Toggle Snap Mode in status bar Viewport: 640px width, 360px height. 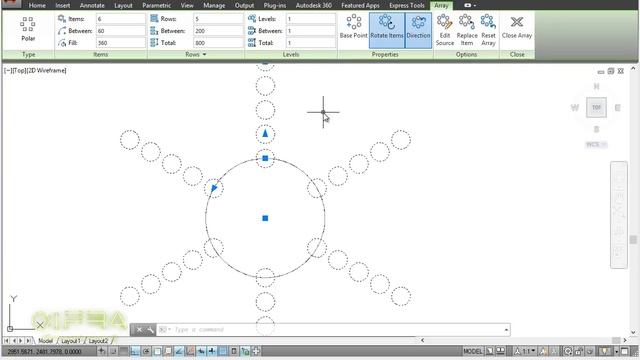pos(113,351)
